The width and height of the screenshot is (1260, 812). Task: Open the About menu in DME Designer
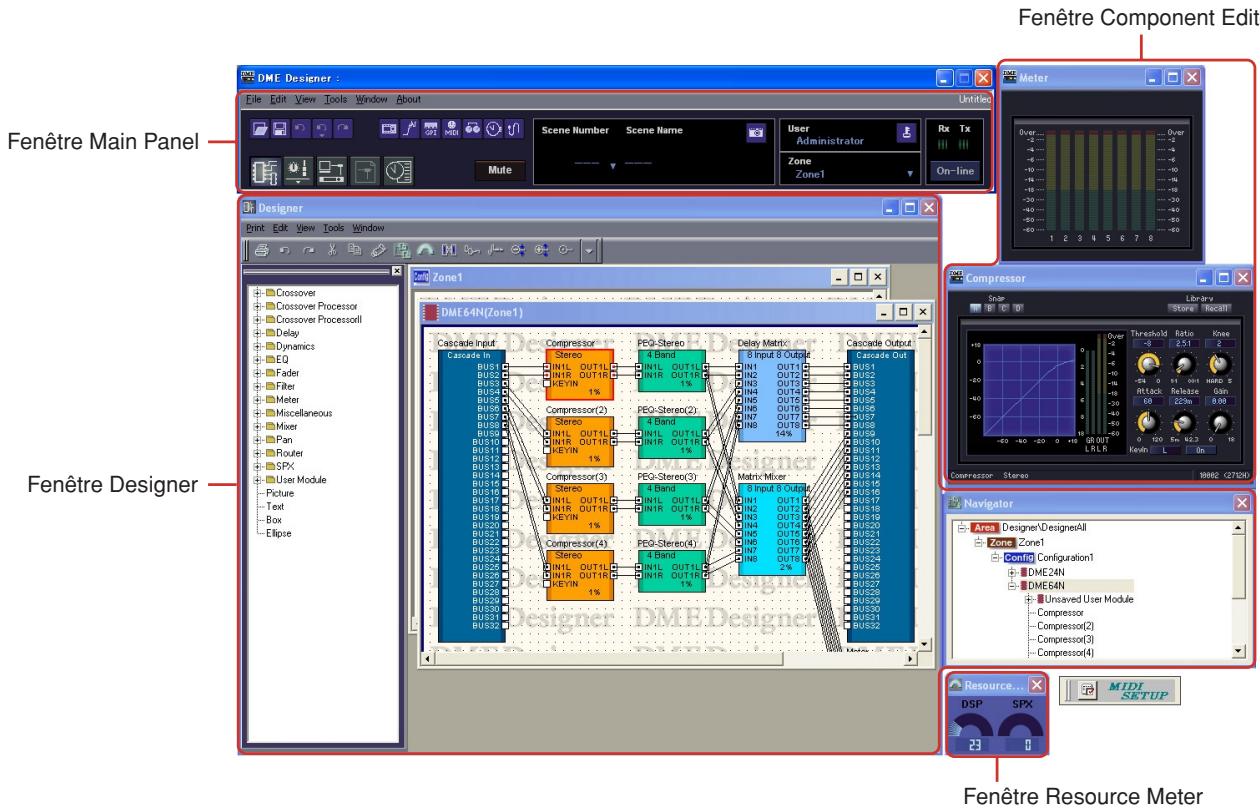tap(409, 99)
